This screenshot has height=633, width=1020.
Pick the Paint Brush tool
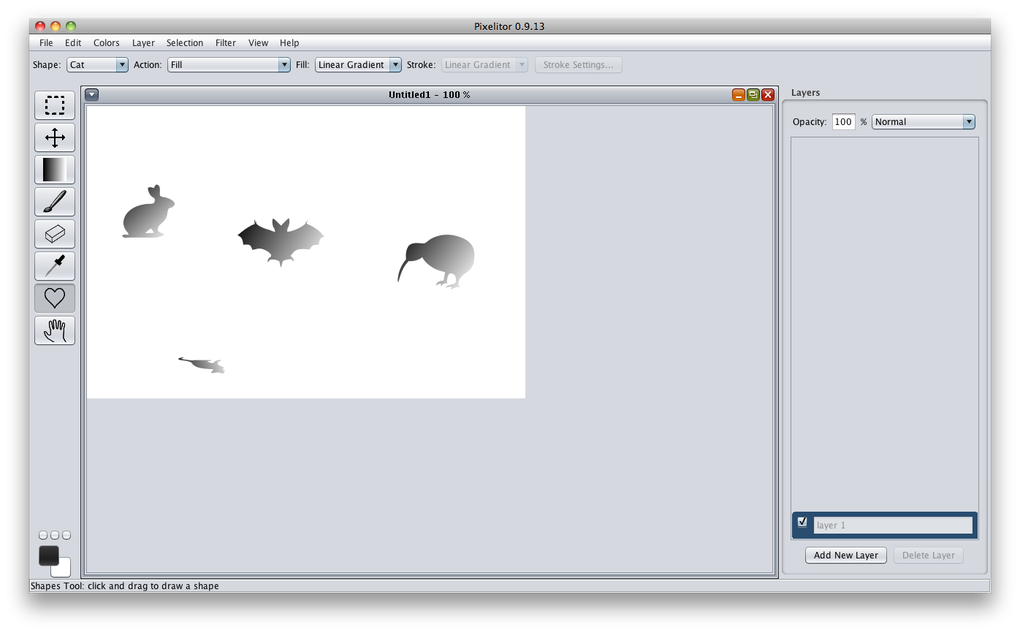coord(54,201)
